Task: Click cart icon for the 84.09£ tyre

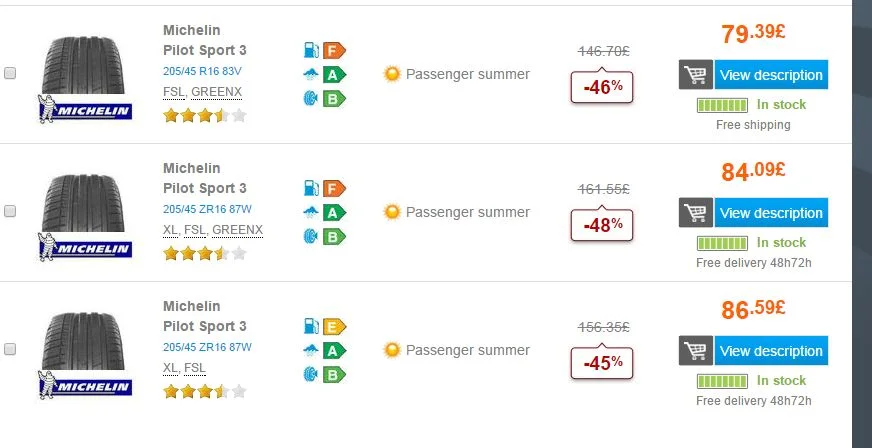Action: point(696,212)
